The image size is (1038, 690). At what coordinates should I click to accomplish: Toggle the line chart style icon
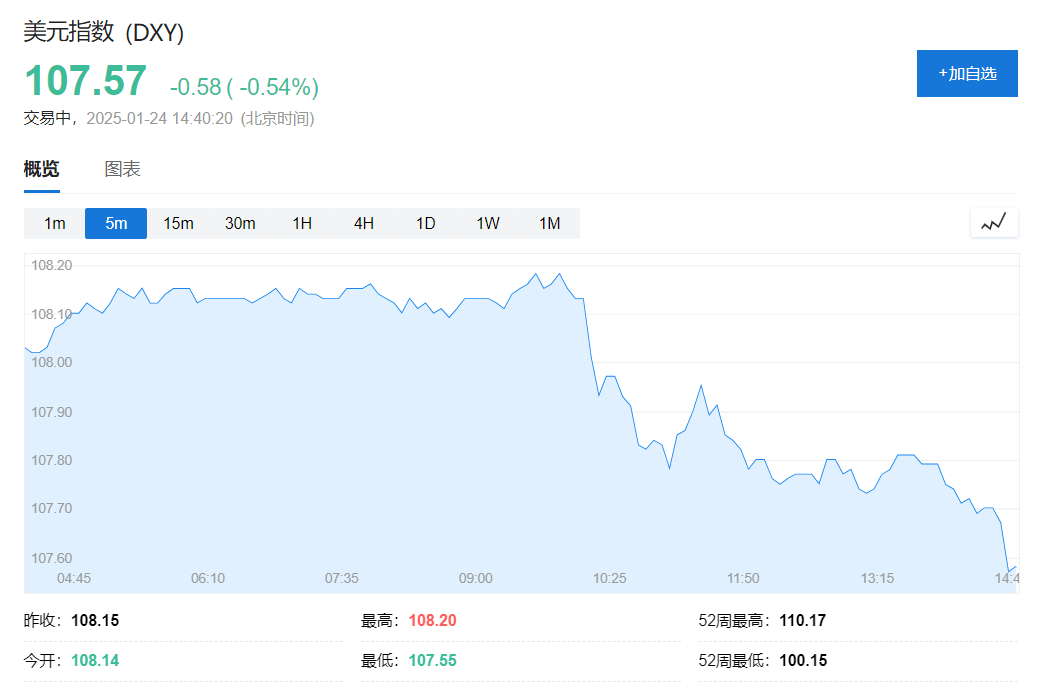pyautogui.click(x=994, y=222)
